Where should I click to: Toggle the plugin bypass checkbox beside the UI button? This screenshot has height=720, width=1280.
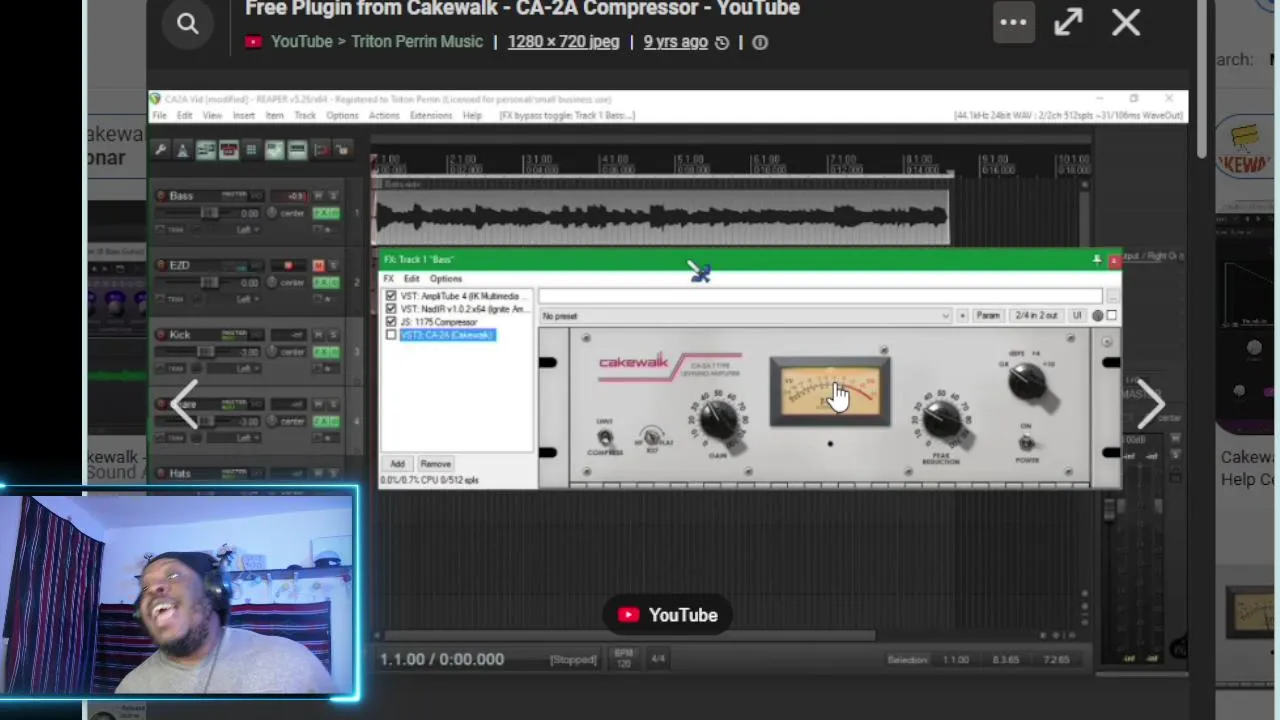pyautogui.click(x=1111, y=316)
